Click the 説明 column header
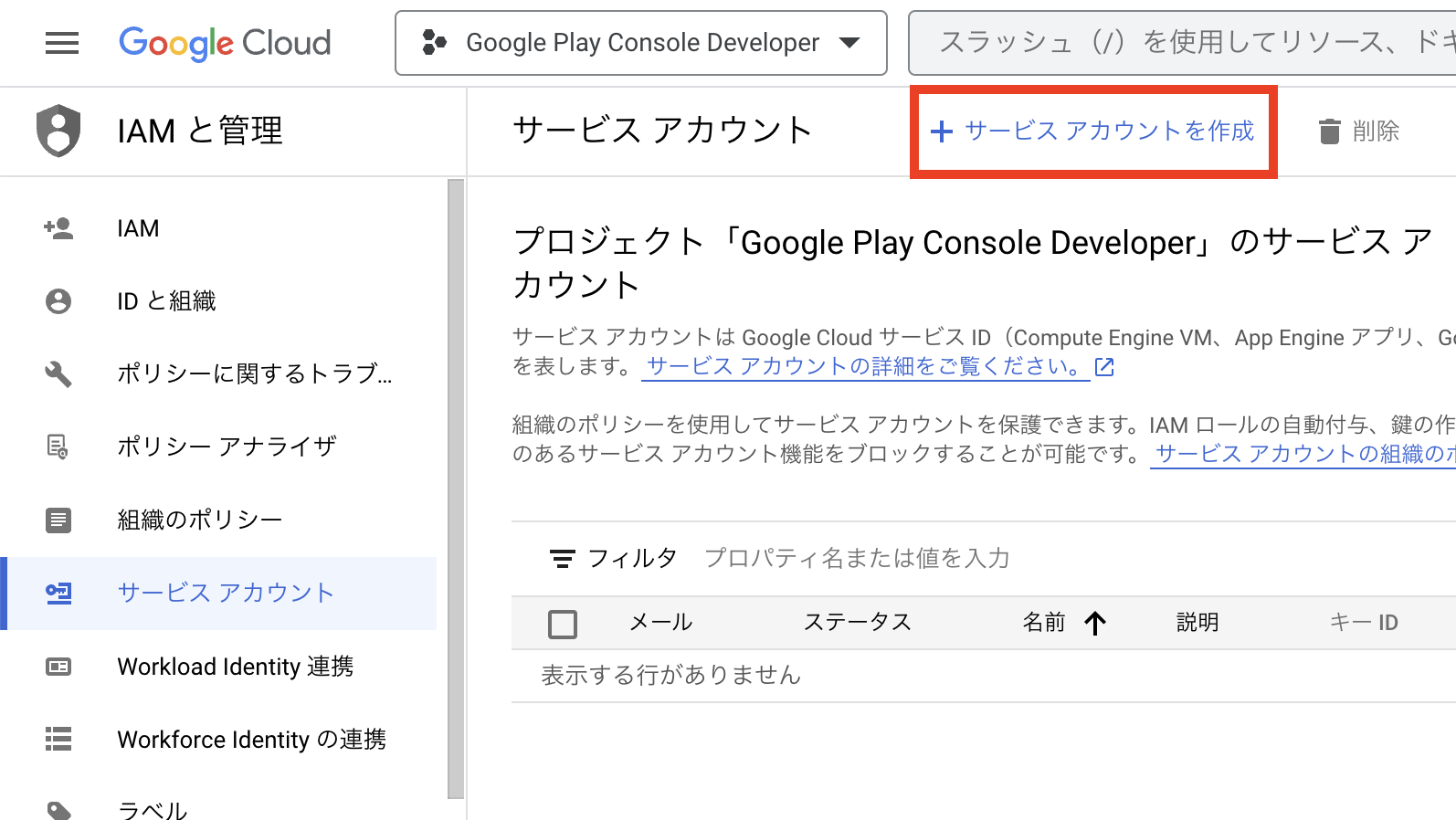This screenshot has width=1456, height=820. click(x=1198, y=623)
